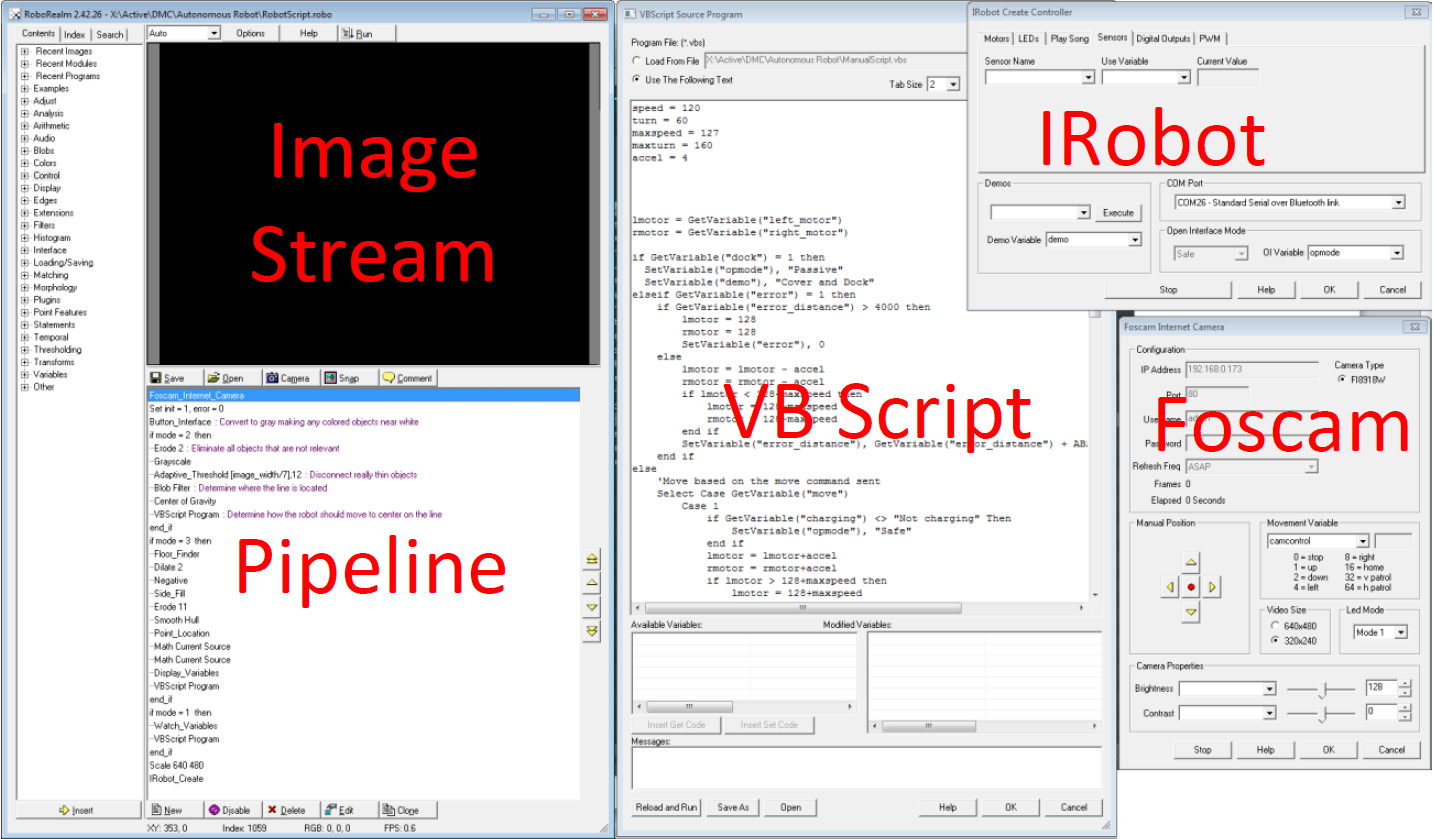Click OK in Foscam Internet Camera dialog
1434x839 pixels.
click(1328, 749)
